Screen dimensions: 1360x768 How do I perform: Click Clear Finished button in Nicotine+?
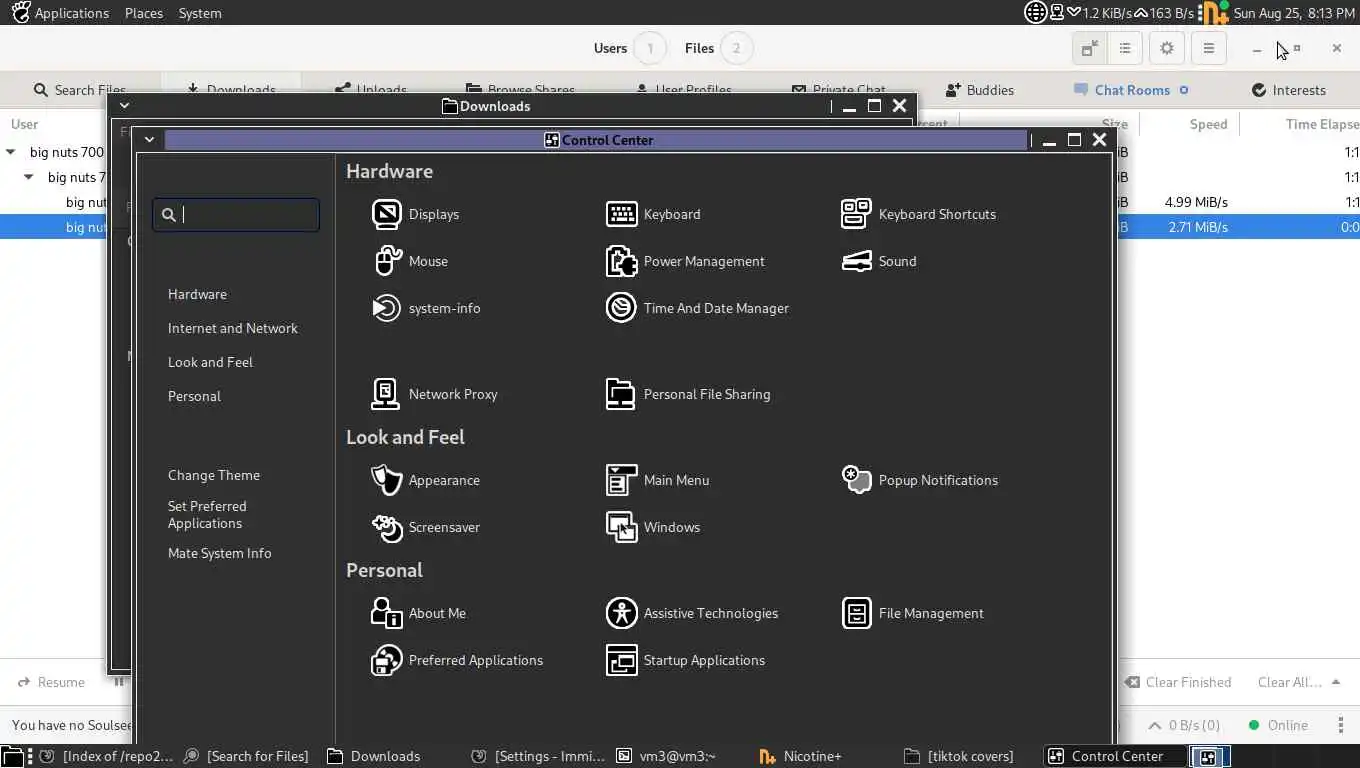click(1178, 682)
